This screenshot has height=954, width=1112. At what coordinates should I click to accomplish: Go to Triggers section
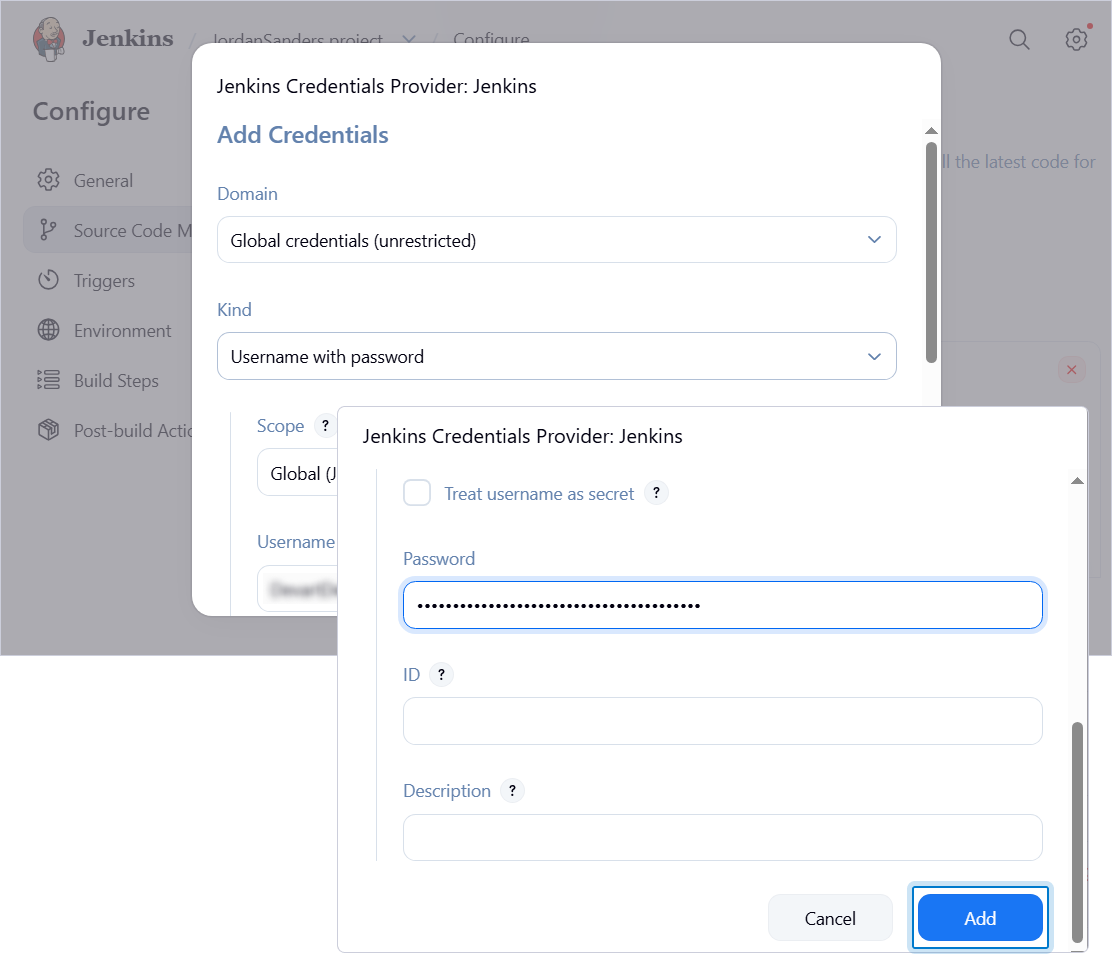point(108,280)
